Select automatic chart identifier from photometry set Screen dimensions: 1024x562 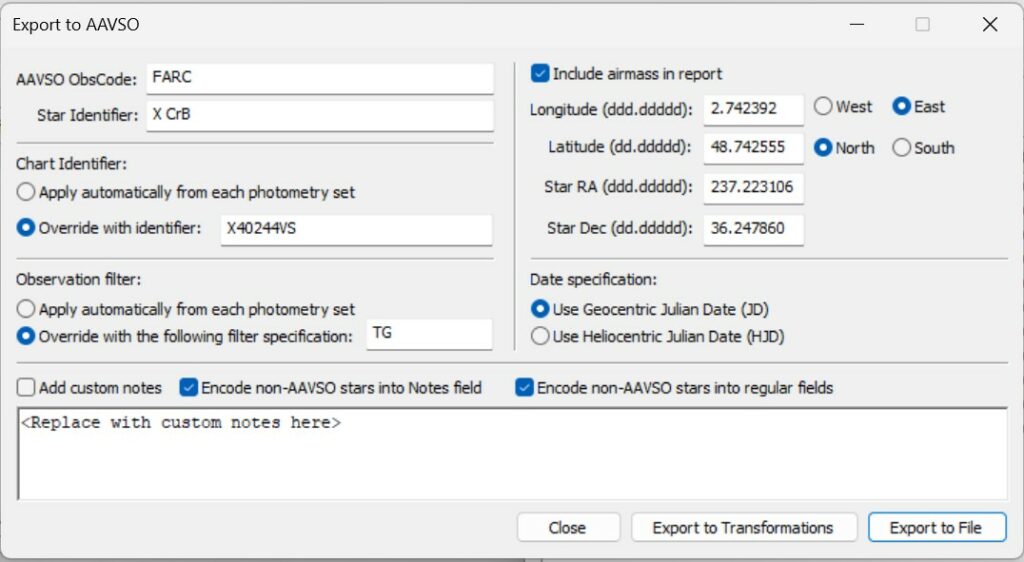tap(26, 192)
